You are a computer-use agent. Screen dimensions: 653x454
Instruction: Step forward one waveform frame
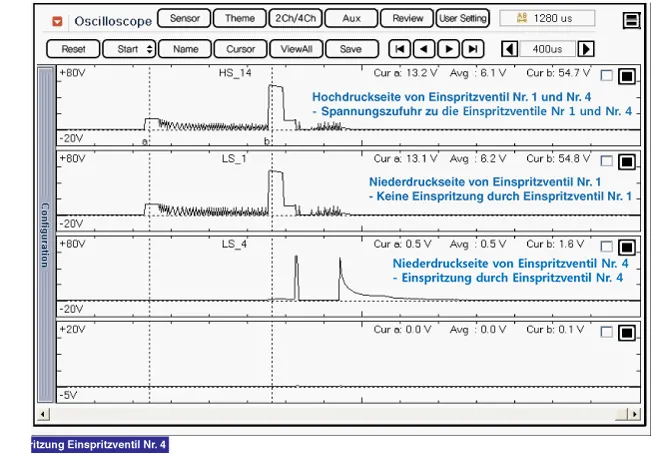449,48
